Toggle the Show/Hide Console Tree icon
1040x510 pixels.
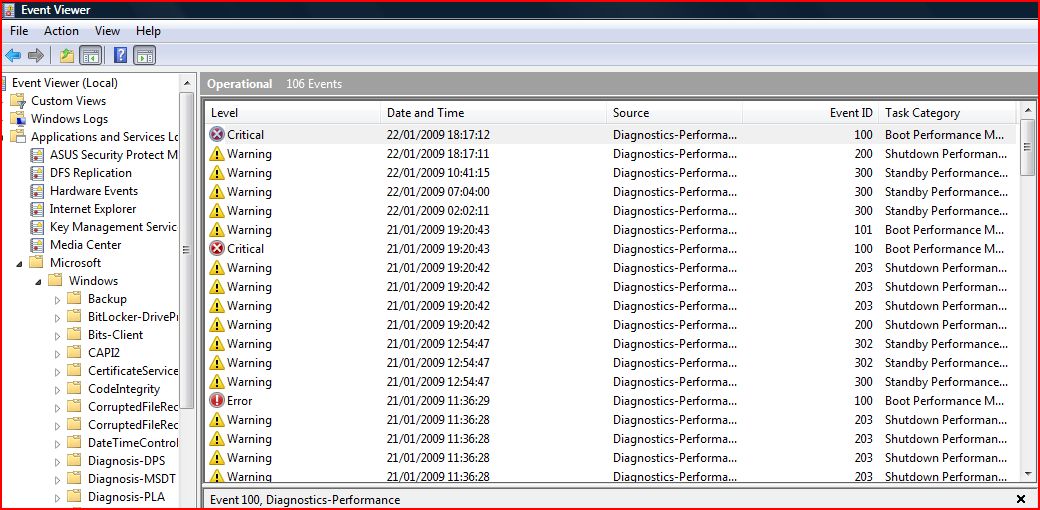[91, 56]
